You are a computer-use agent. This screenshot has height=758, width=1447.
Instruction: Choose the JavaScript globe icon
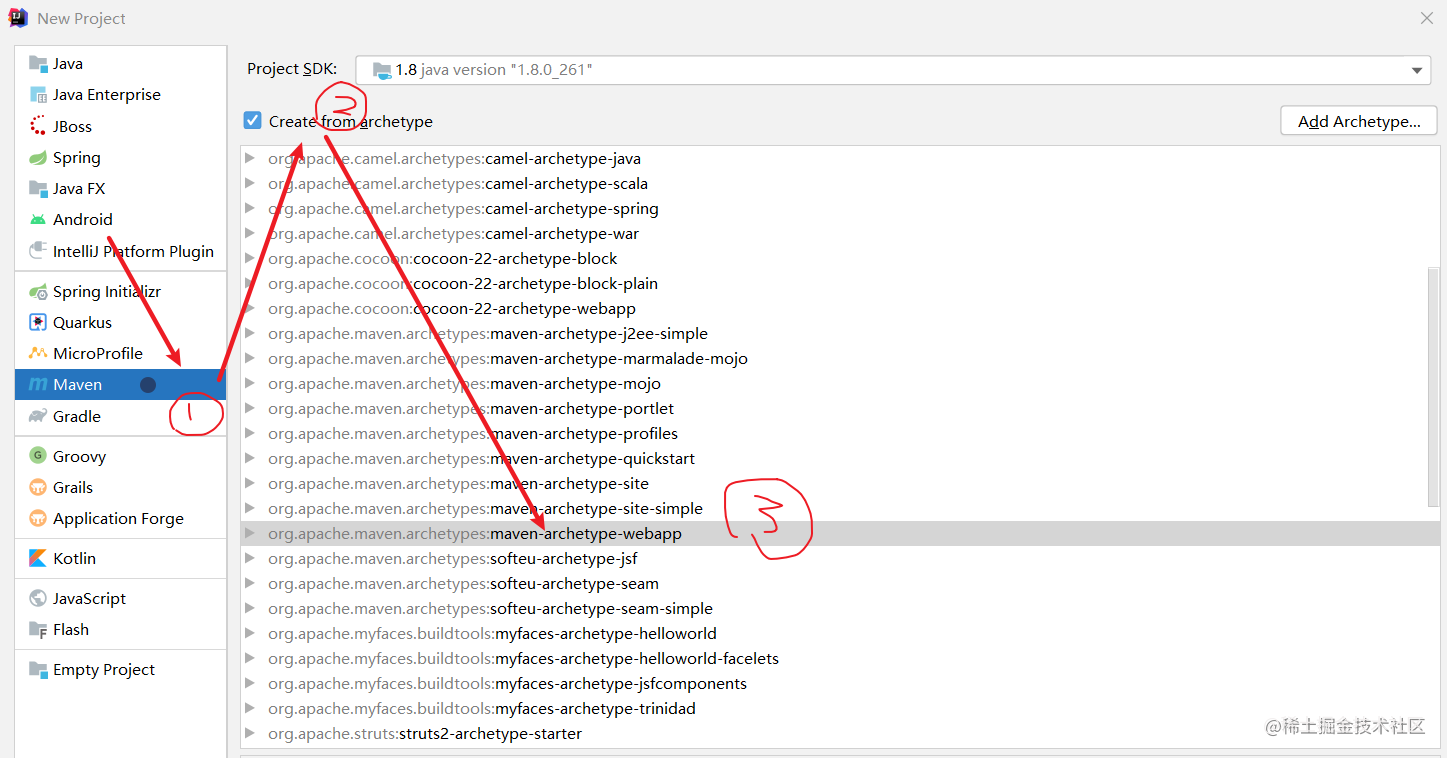(x=38, y=599)
